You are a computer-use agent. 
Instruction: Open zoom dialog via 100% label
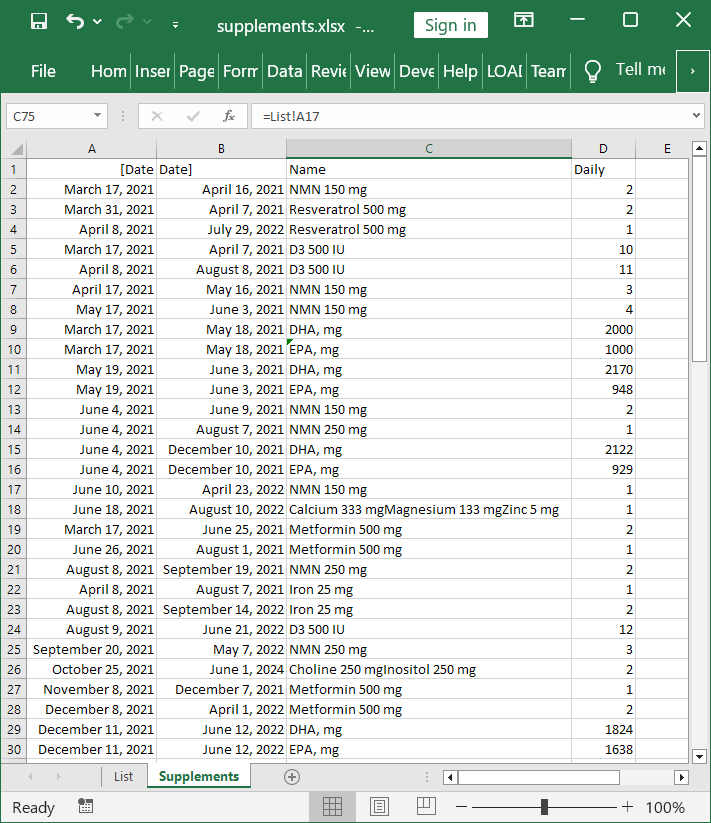665,807
